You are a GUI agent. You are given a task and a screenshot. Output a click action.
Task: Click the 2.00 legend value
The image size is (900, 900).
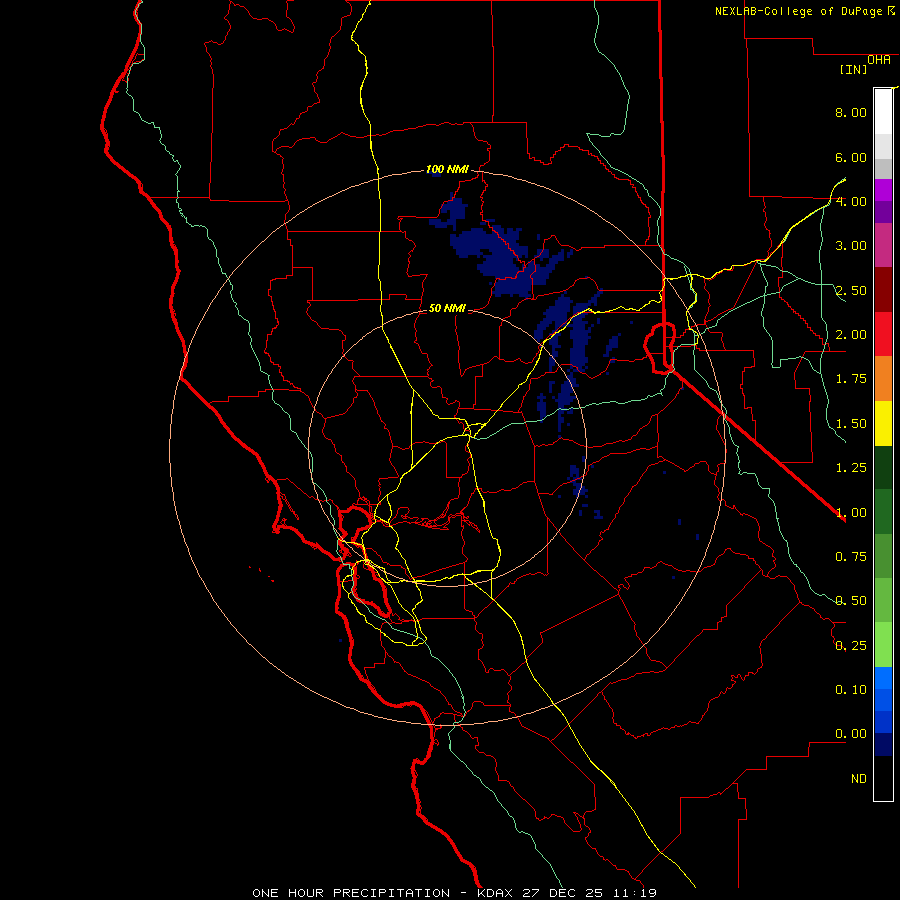tap(851, 335)
